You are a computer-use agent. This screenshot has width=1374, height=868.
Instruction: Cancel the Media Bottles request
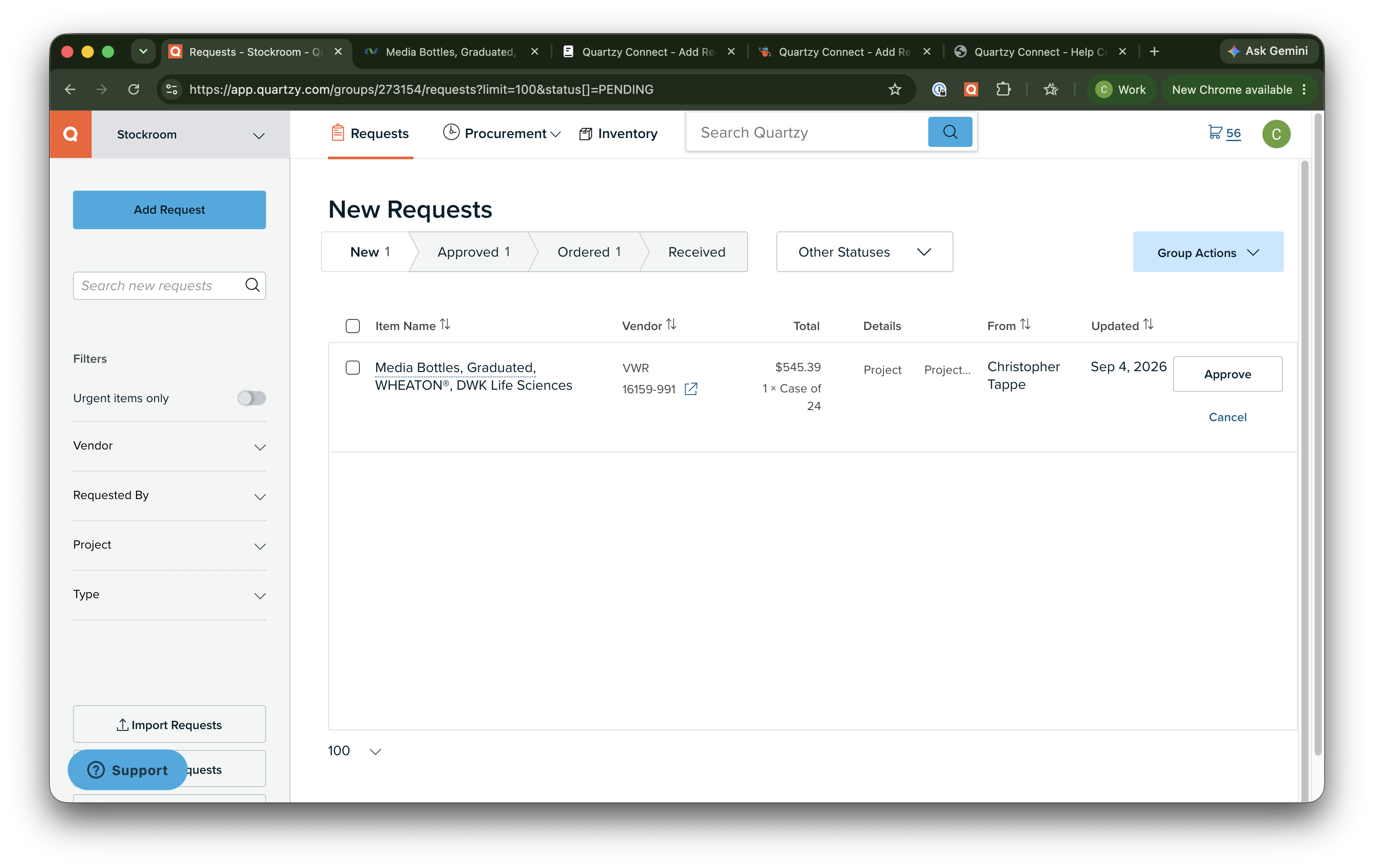pyautogui.click(x=1227, y=417)
